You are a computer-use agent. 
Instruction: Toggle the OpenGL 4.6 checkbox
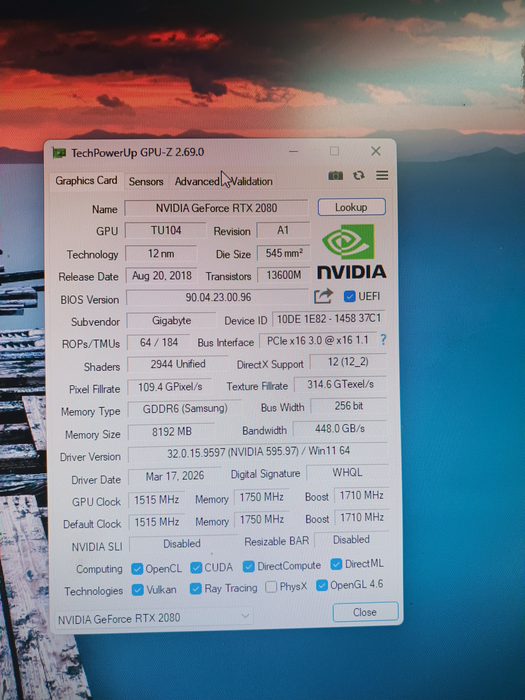click(321, 585)
